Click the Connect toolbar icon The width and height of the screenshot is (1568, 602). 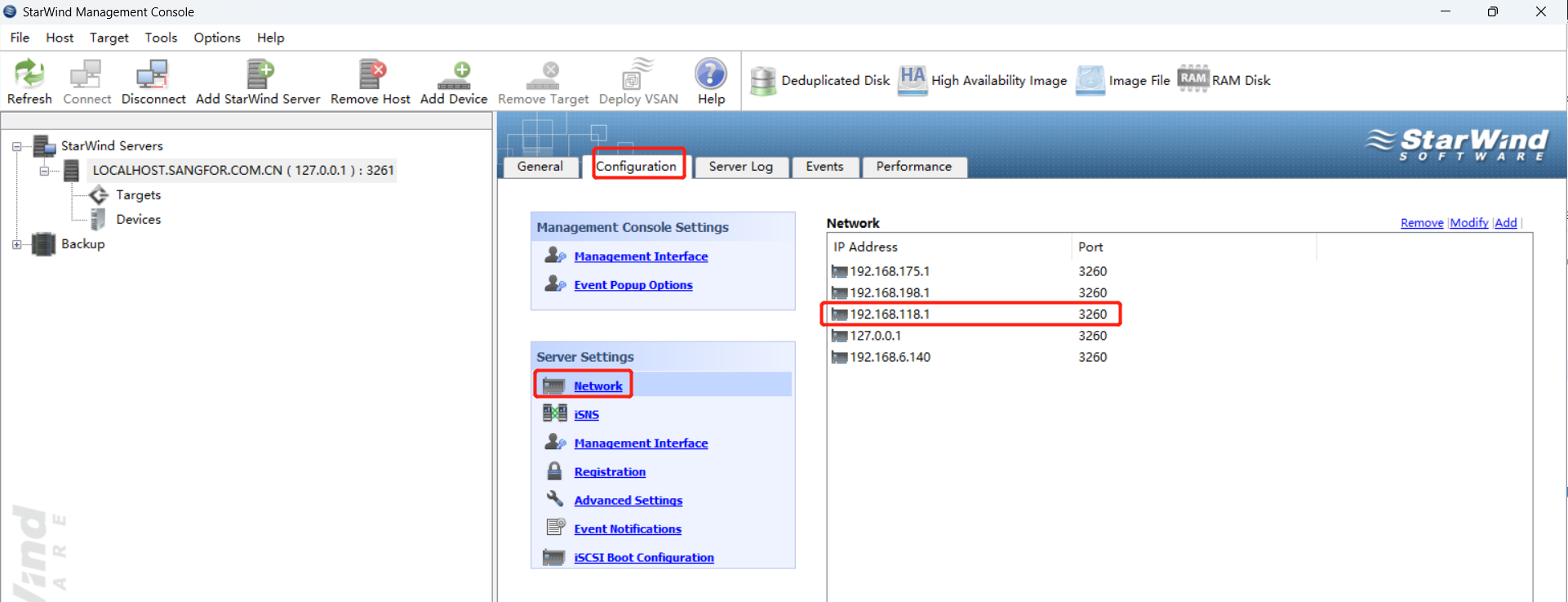(x=86, y=74)
